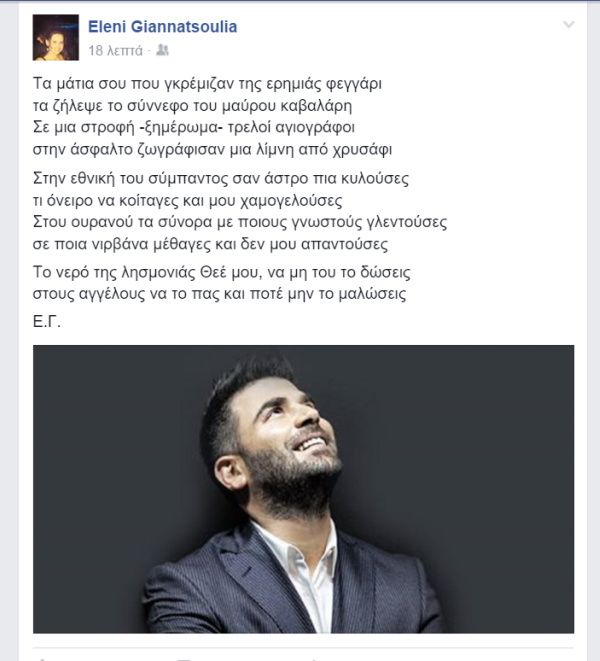The image size is (600, 661).
Task: Open the post options chevron menu
Action: click(569, 24)
